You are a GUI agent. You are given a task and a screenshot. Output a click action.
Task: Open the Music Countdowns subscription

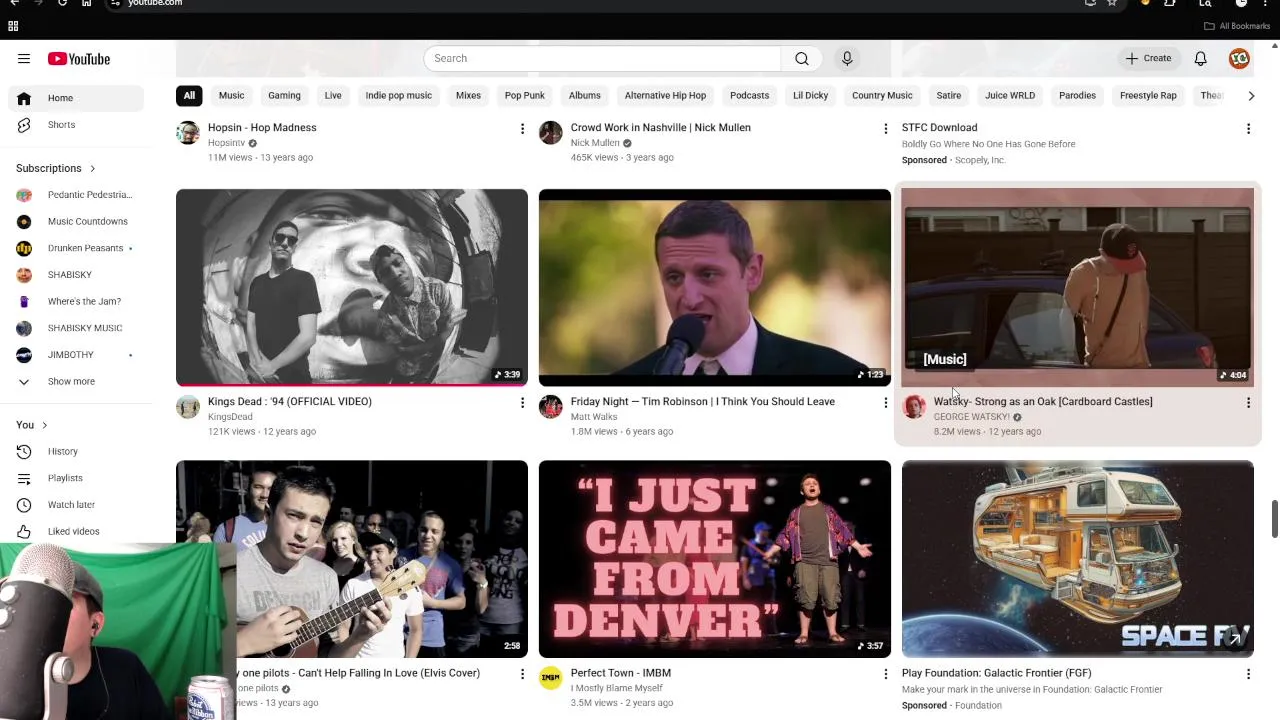coord(76,221)
